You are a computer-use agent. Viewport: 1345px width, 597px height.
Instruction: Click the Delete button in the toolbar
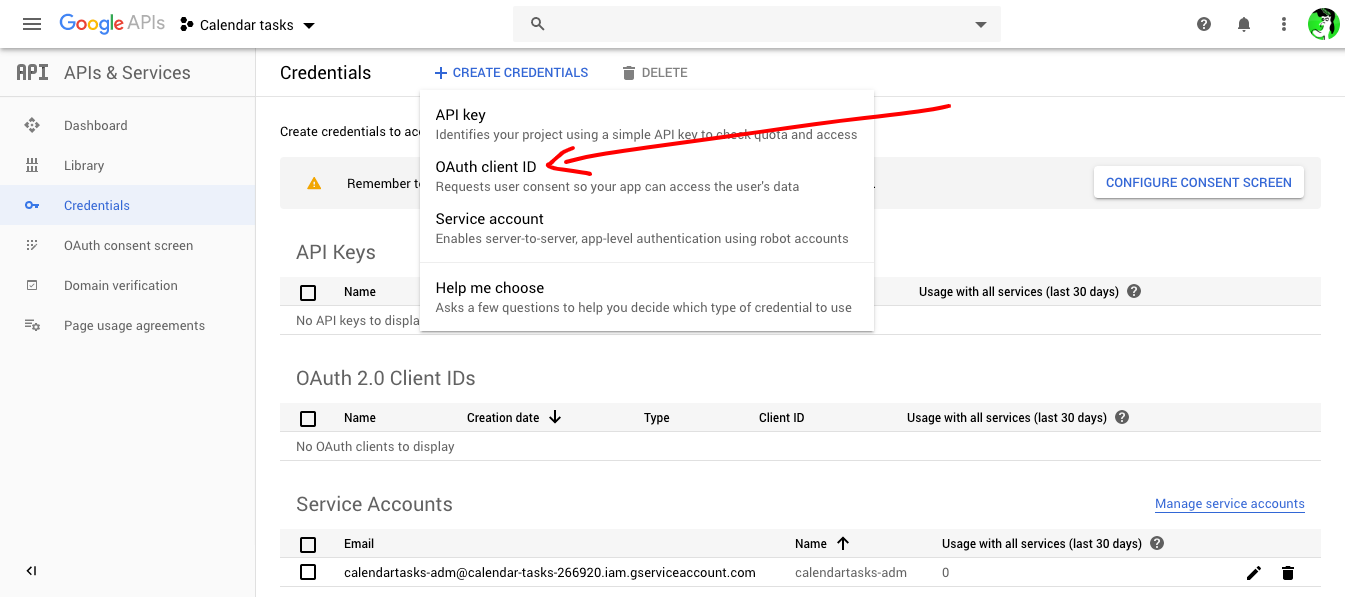click(x=654, y=73)
